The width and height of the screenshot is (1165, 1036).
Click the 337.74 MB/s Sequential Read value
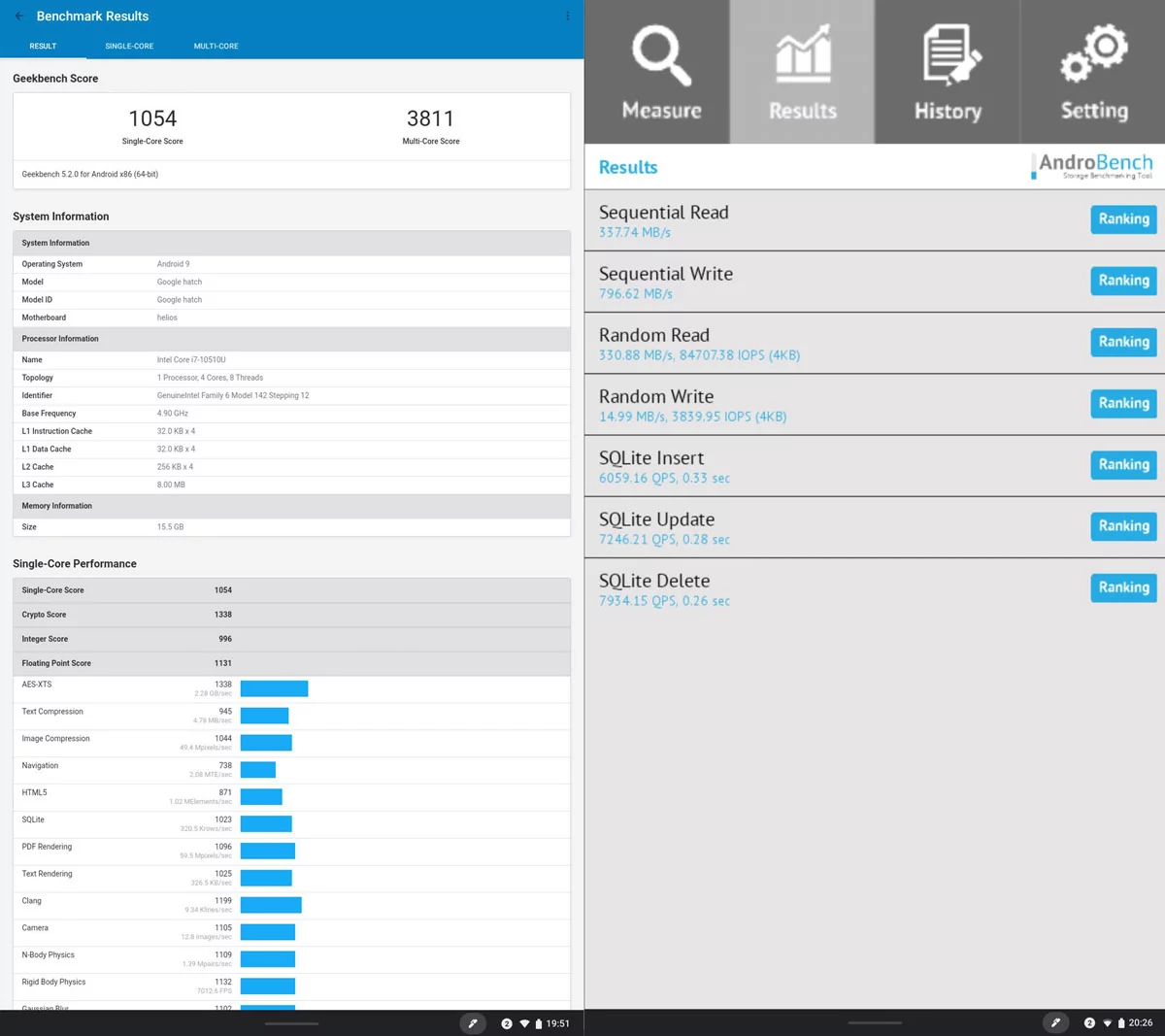click(x=635, y=233)
